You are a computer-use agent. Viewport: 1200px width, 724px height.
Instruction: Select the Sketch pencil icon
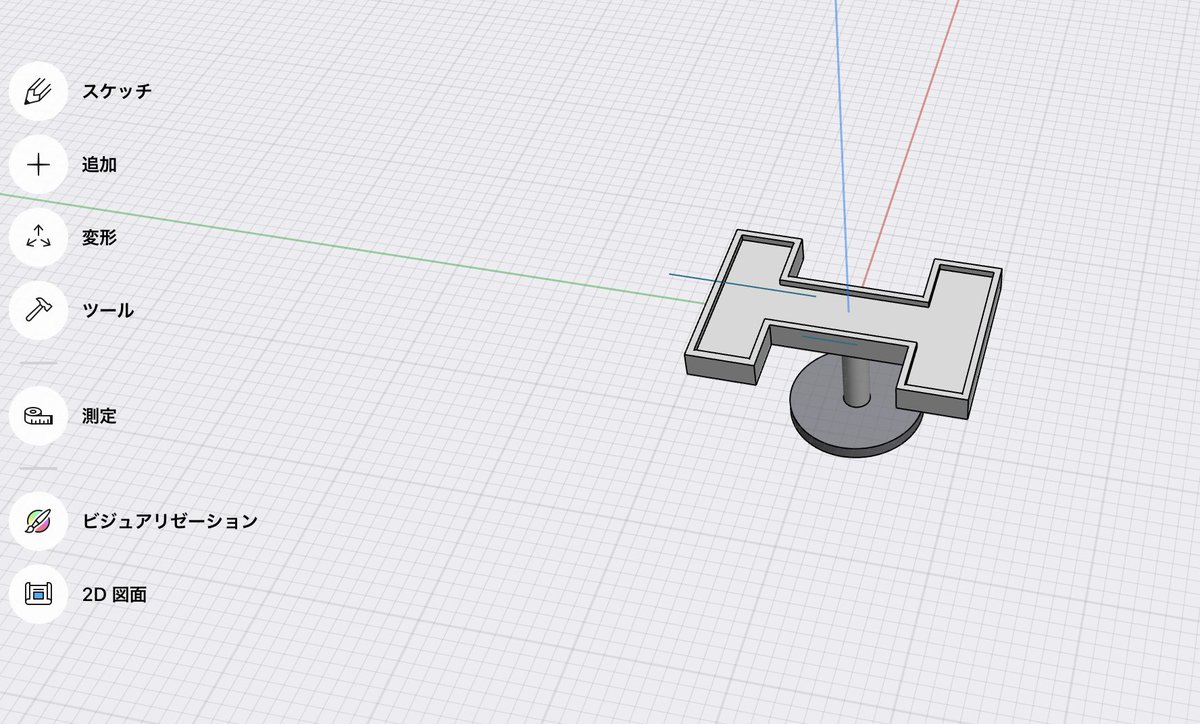pyautogui.click(x=38, y=91)
